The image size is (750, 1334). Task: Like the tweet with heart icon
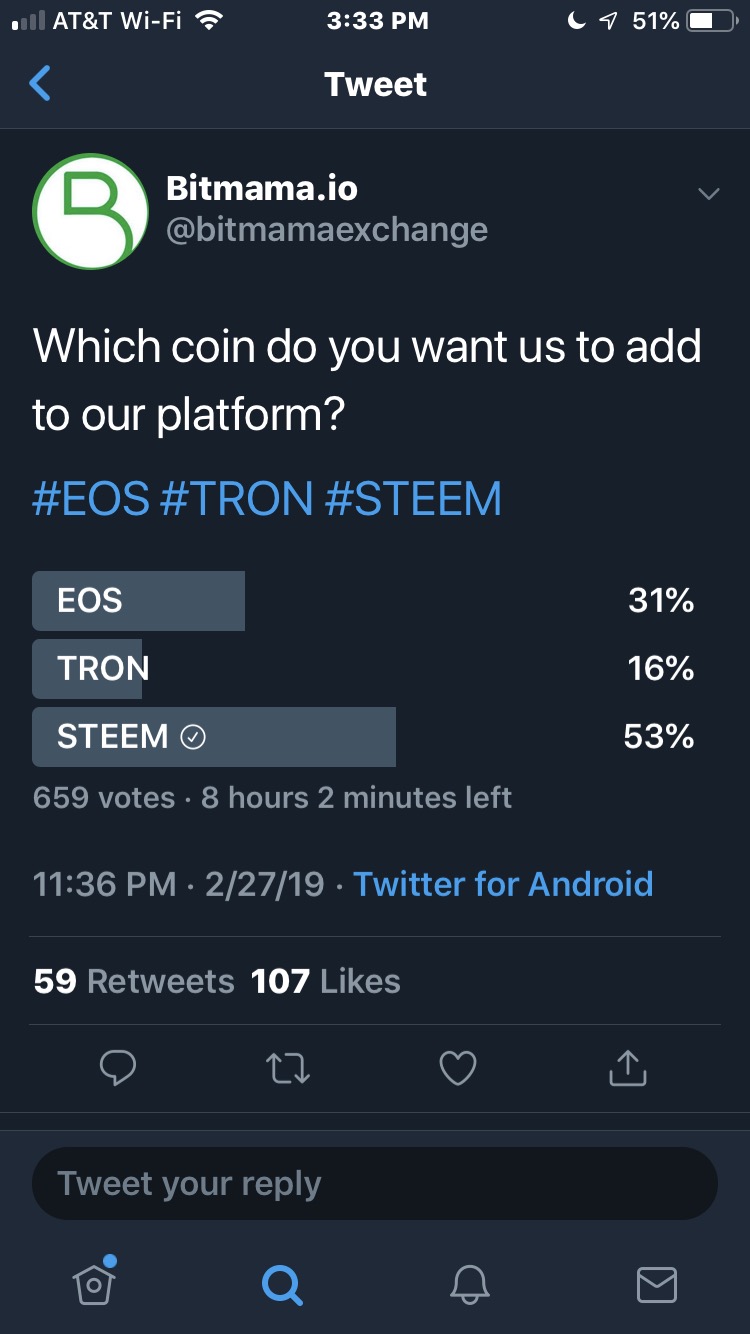(x=458, y=1068)
